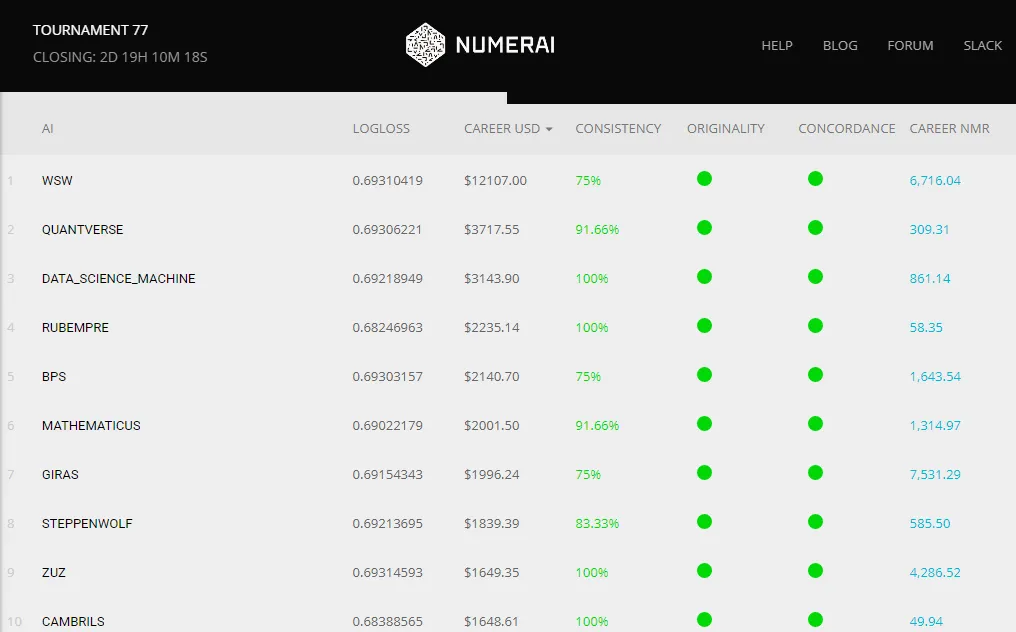Click the Numerai cube logo icon
This screenshot has height=632, width=1016.
point(425,45)
